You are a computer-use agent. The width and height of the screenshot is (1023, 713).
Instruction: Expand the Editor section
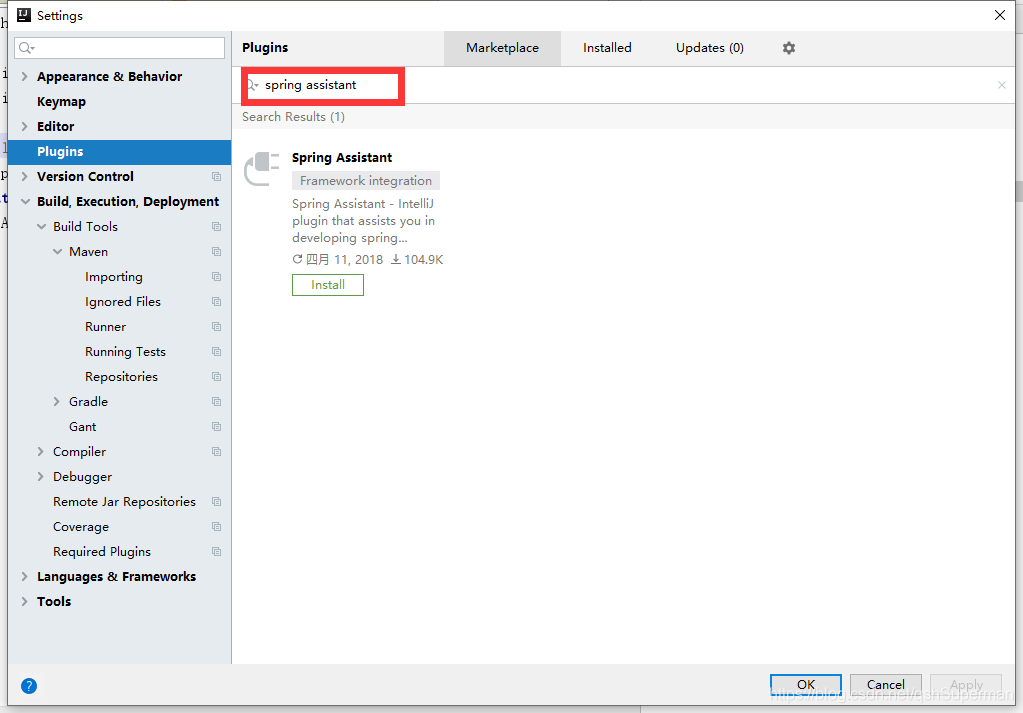pyautogui.click(x=24, y=127)
